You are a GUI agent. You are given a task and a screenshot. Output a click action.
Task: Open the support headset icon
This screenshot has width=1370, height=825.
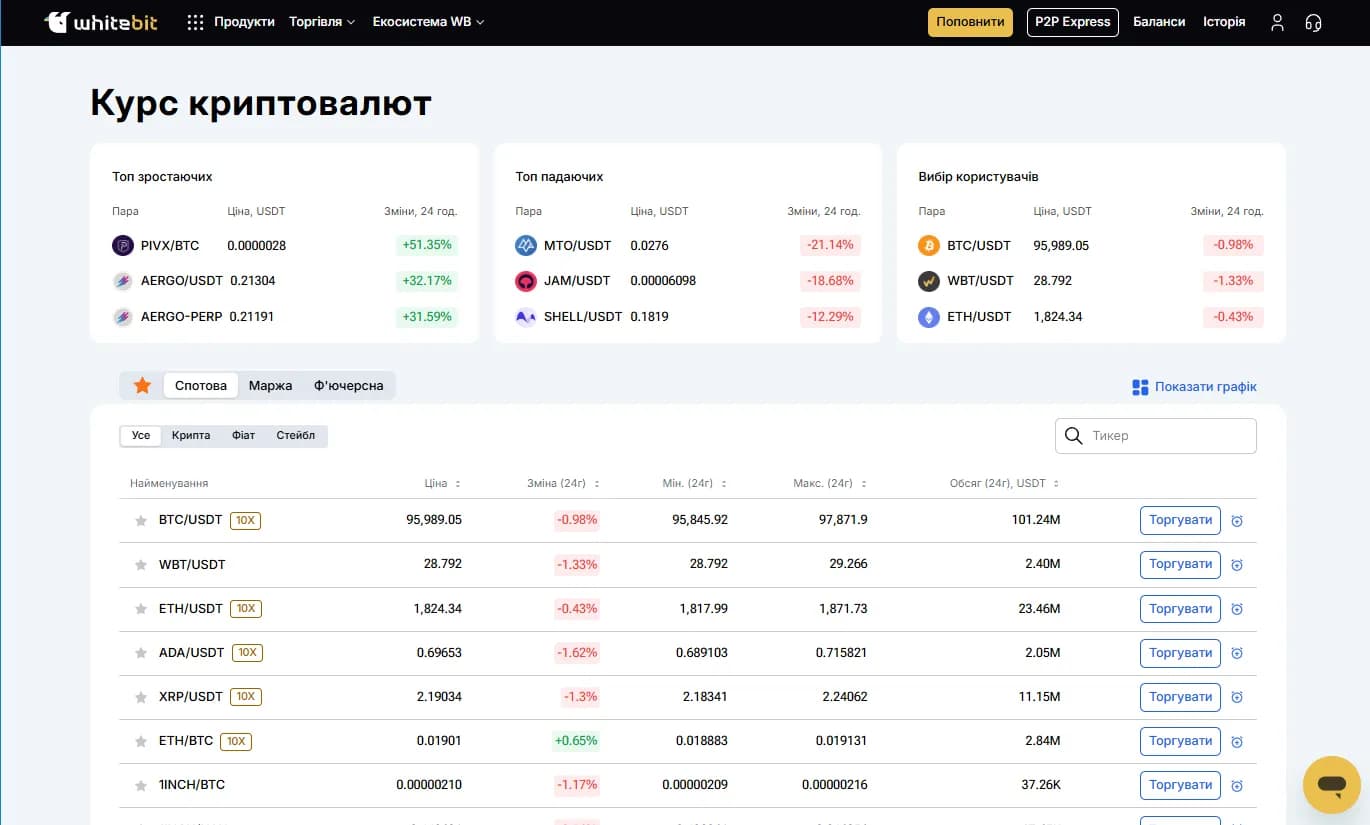click(x=1314, y=22)
